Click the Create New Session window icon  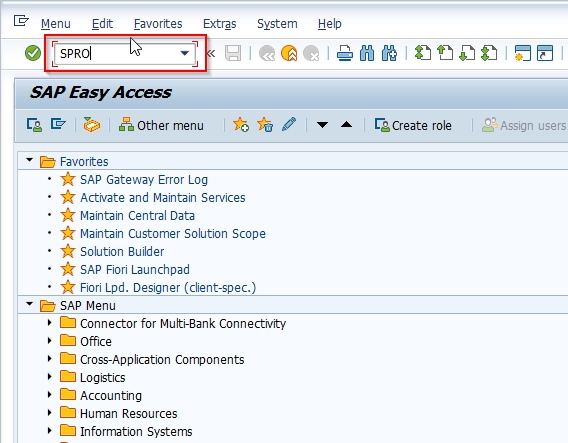[522, 53]
